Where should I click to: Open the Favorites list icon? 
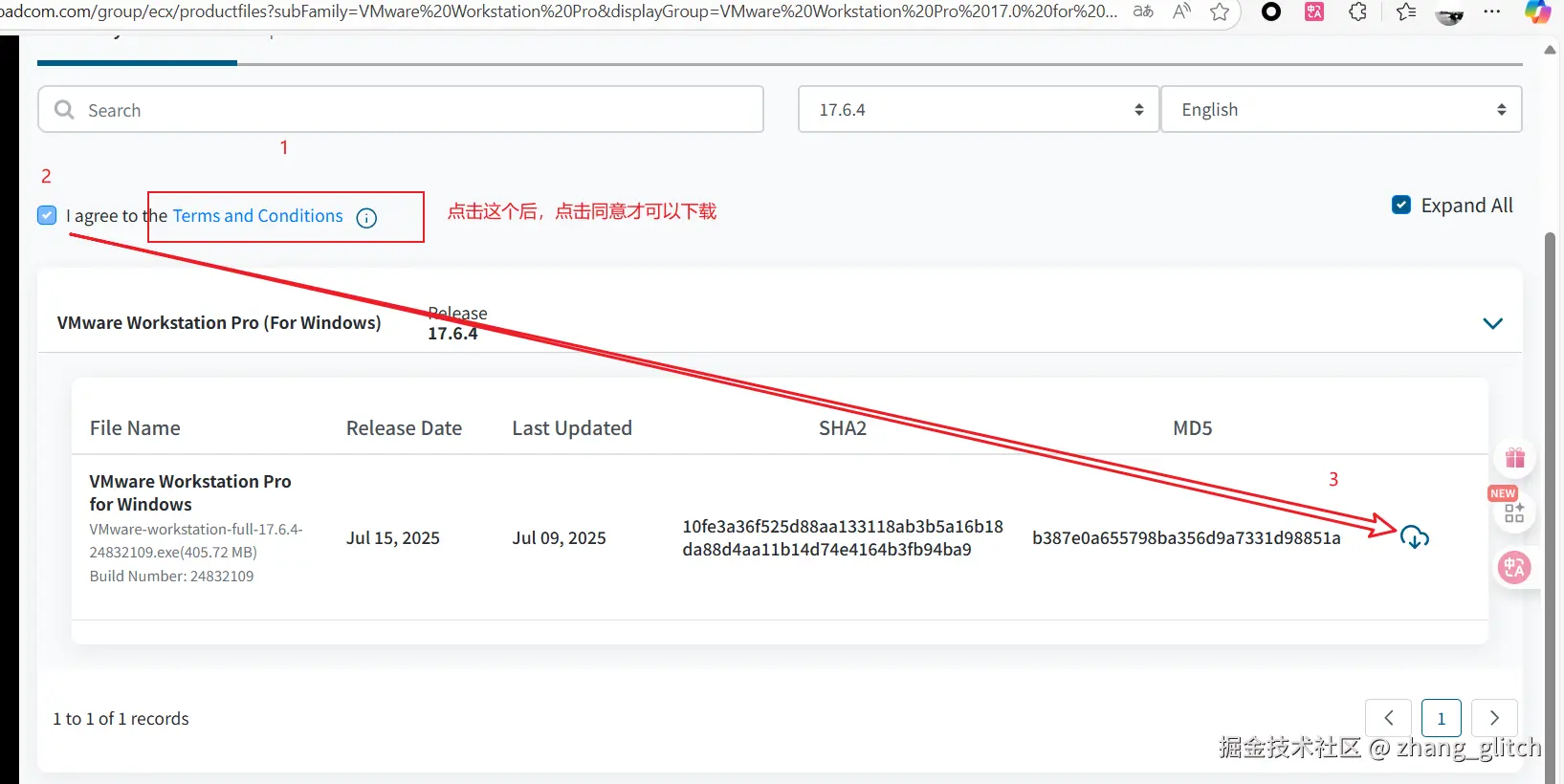coord(1405,11)
